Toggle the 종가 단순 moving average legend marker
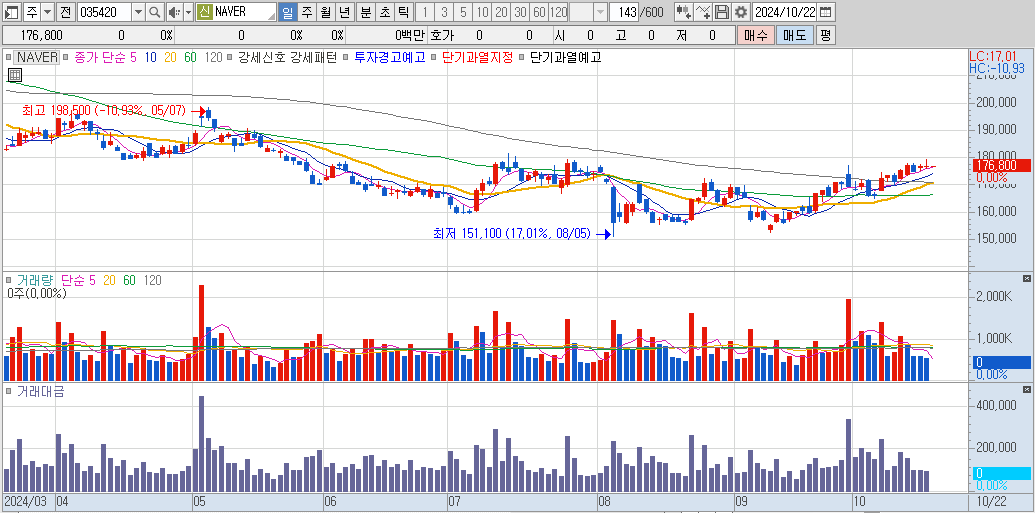 point(67,57)
